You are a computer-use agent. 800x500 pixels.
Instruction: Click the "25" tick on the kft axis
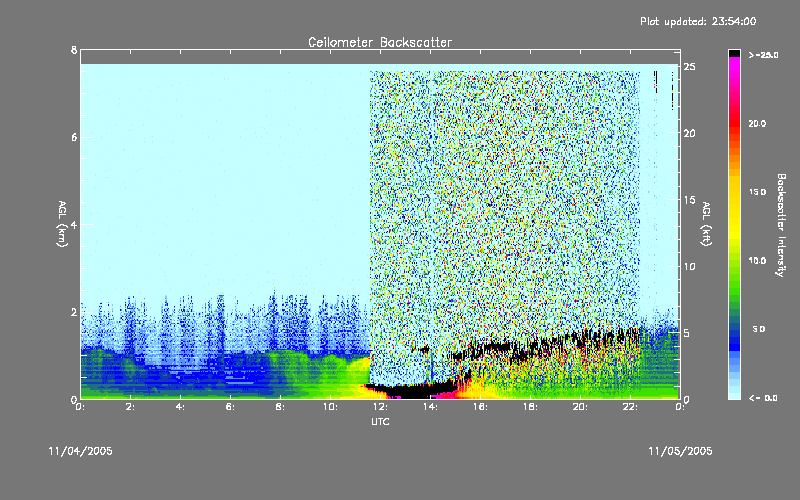click(689, 67)
